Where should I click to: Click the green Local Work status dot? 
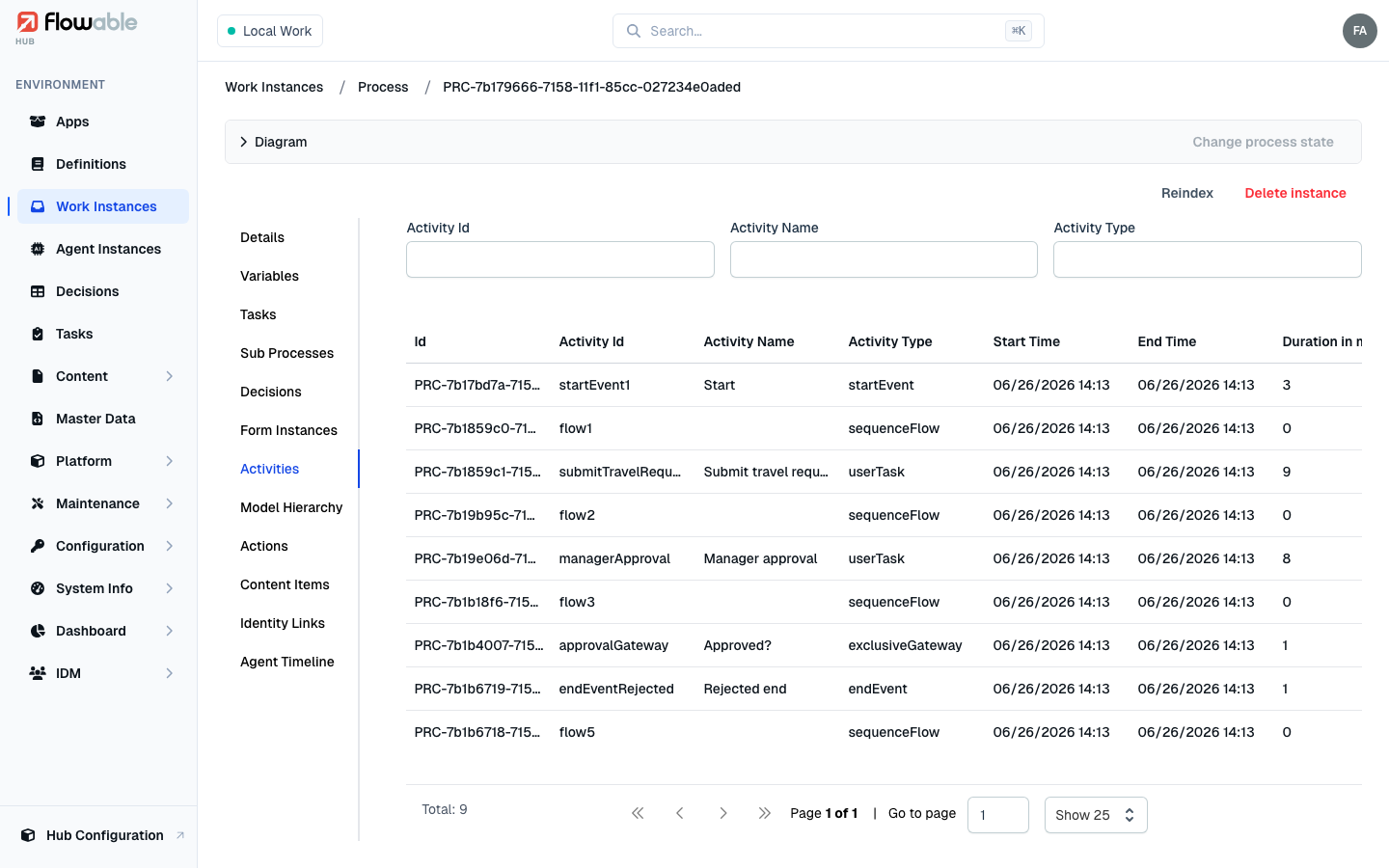click(231, 31)
